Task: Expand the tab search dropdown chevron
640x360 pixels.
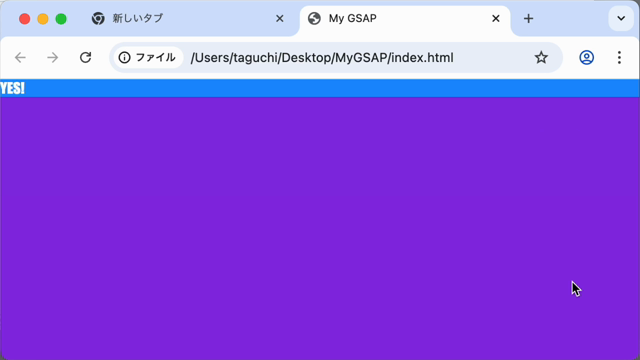Action: pos(621,18)
